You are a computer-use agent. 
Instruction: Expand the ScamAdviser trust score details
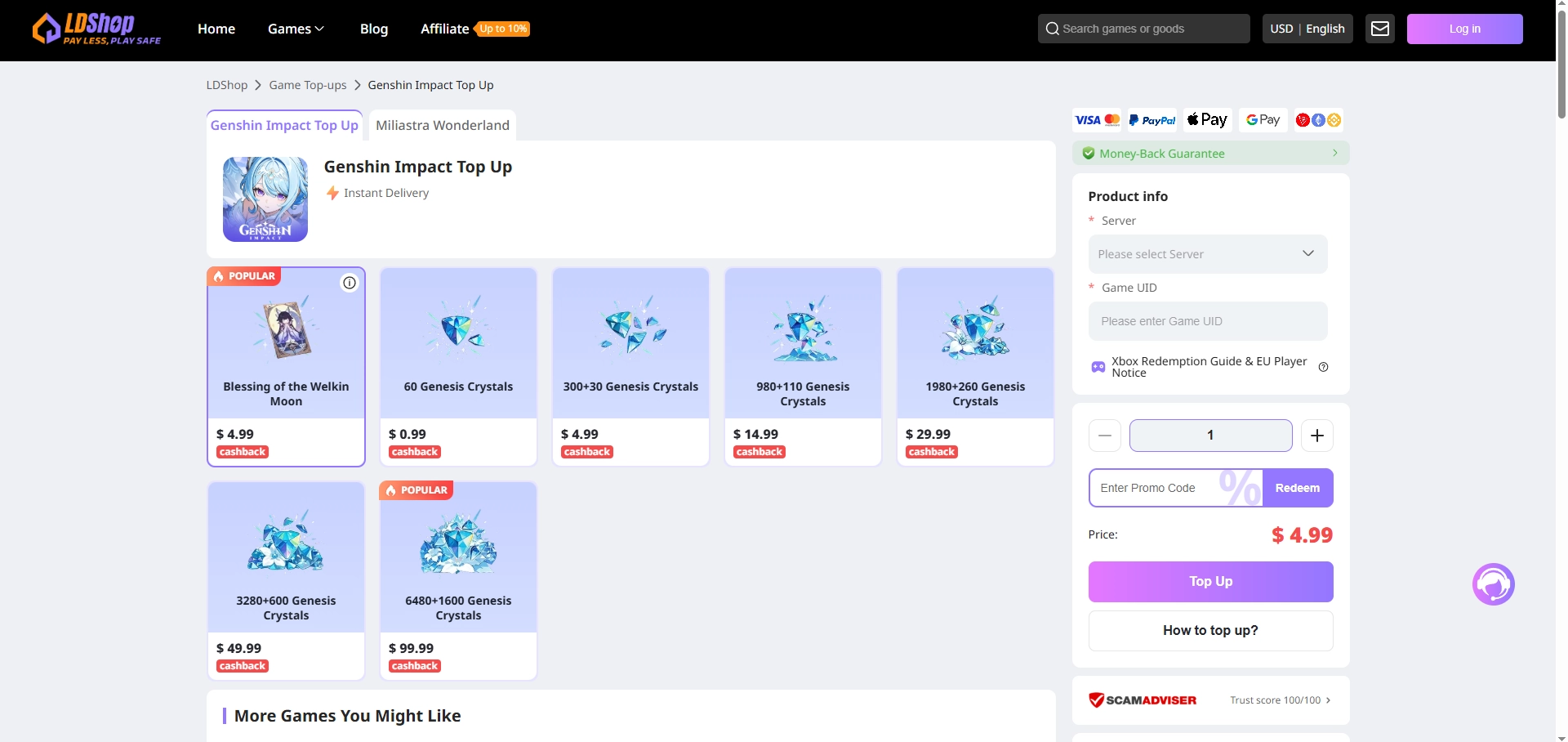(1281, 700)
